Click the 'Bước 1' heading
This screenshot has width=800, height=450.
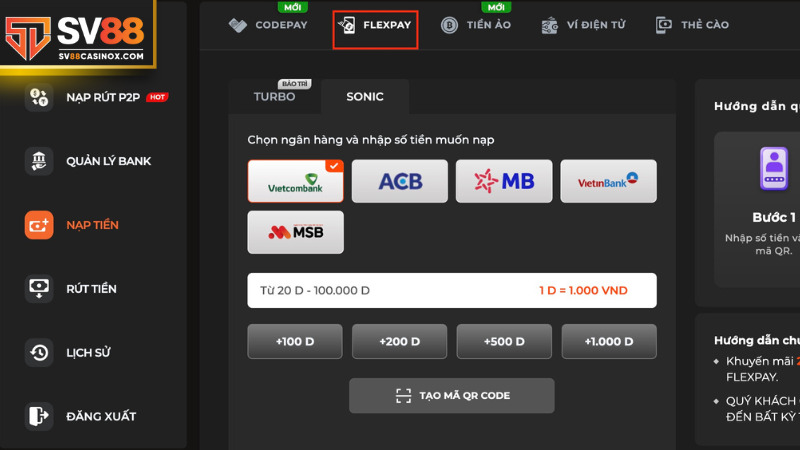pos(774,217)
